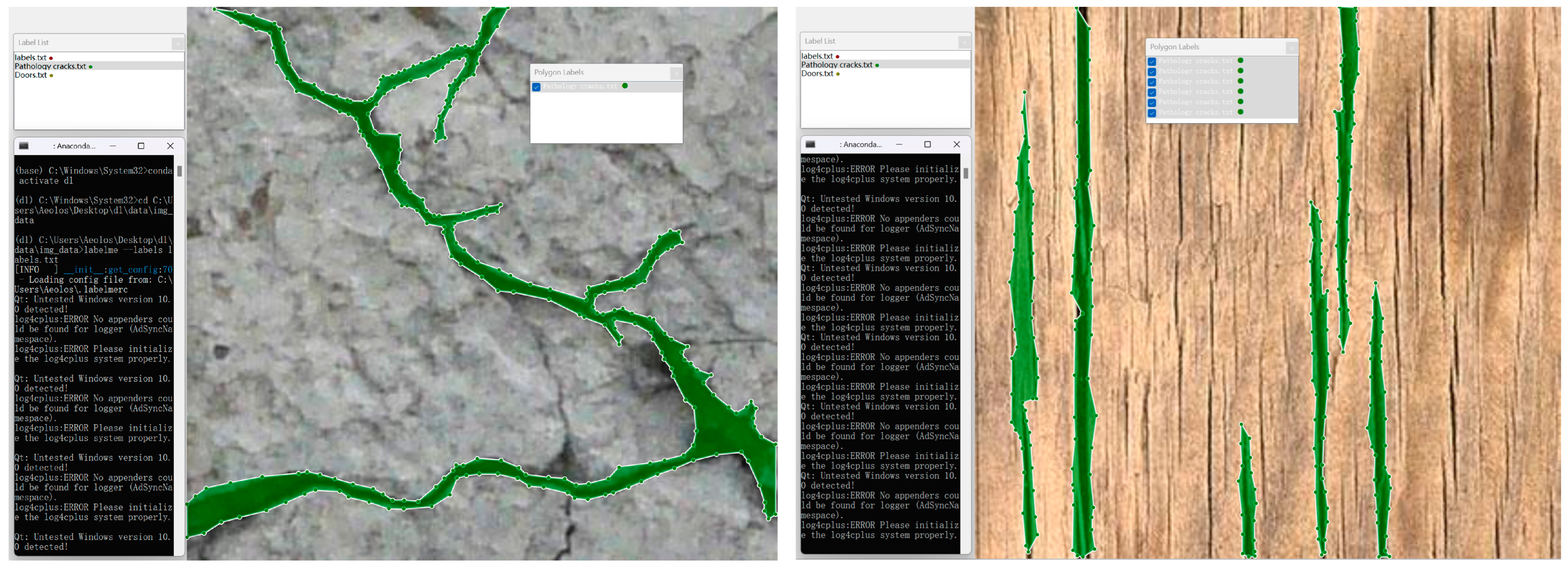Screen dimensions: 1568x567
Task: Click Anaconda terminal icon beside concrete image
Action: click(x=24, y=146)
